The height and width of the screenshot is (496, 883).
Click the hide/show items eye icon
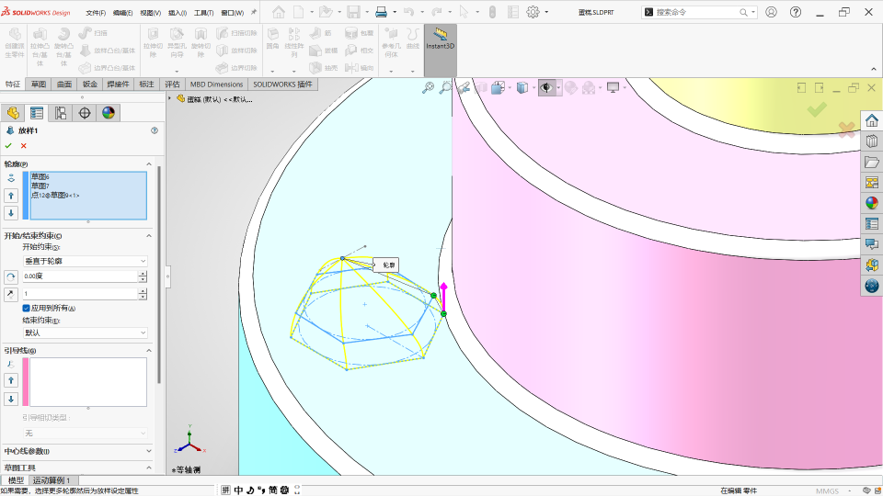click(x=546, y=88)
